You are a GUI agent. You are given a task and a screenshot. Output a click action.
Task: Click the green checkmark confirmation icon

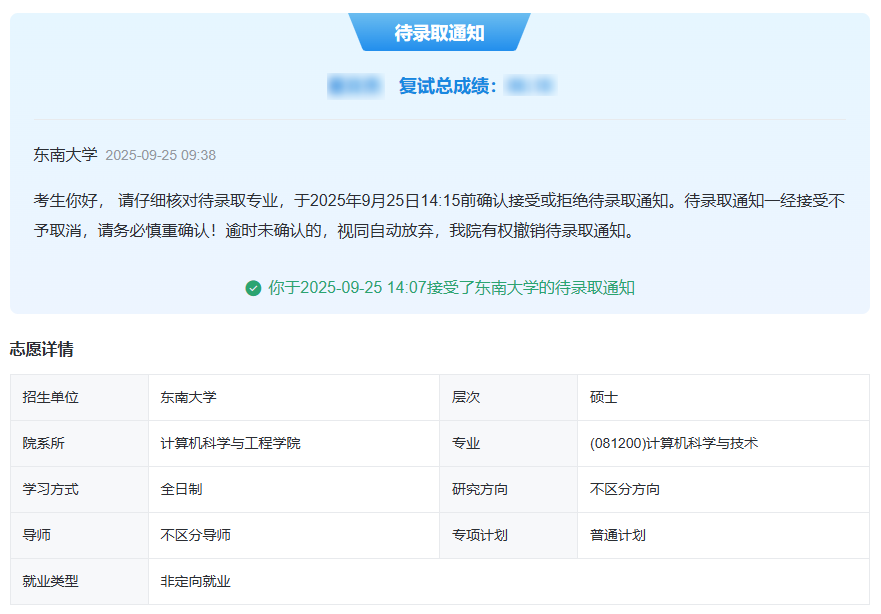(253, 288)
